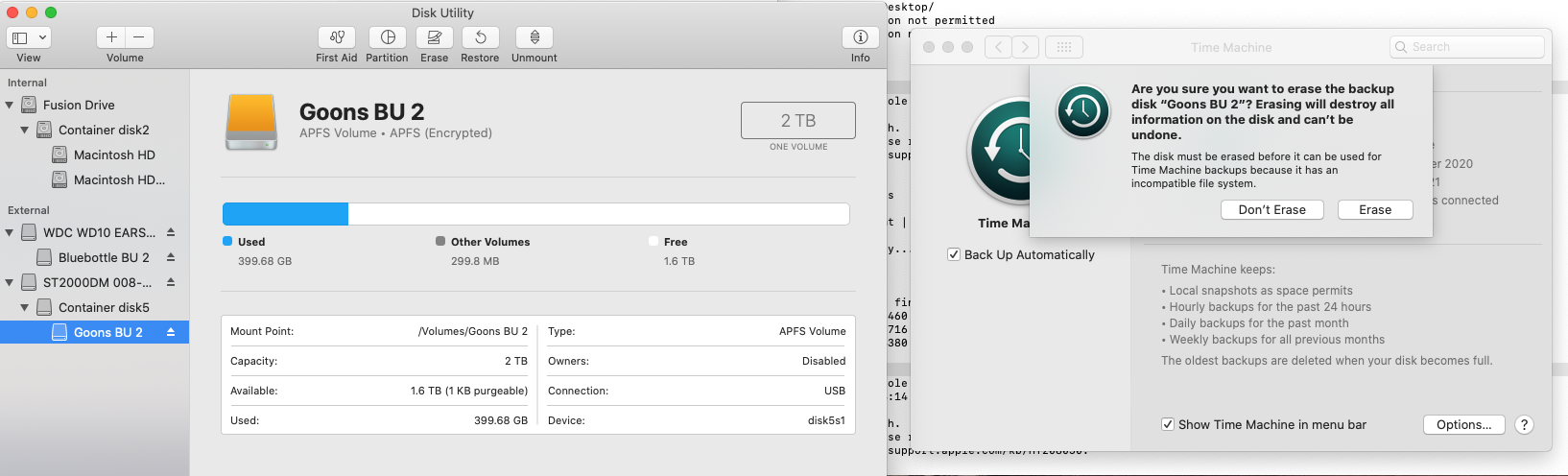Viewport: 1568px width, 476px height.
Task: Select Goons BU 2 in the sidebar
Action: coord(94,333)
